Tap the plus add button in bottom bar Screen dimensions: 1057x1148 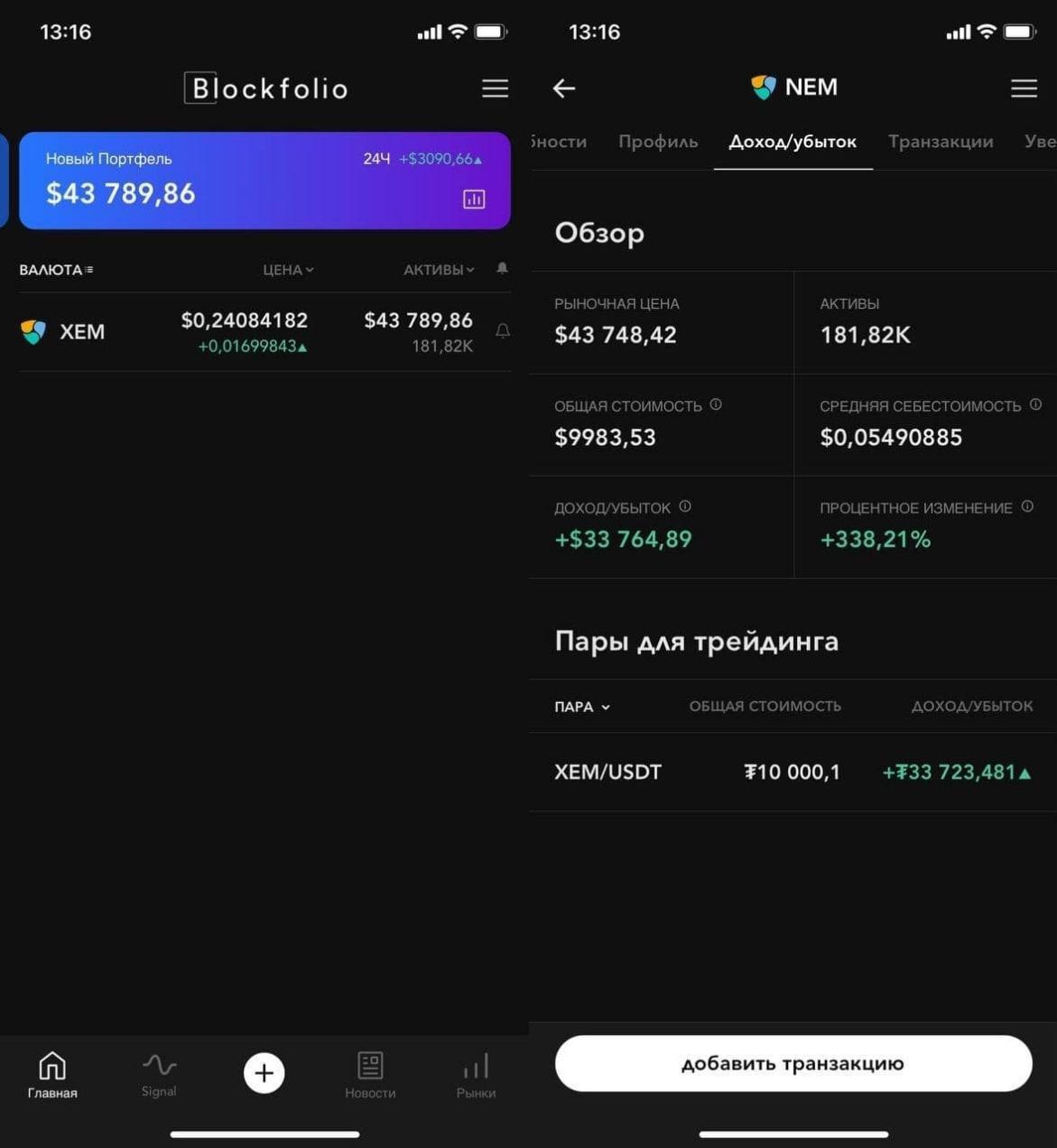[264, 1073]
